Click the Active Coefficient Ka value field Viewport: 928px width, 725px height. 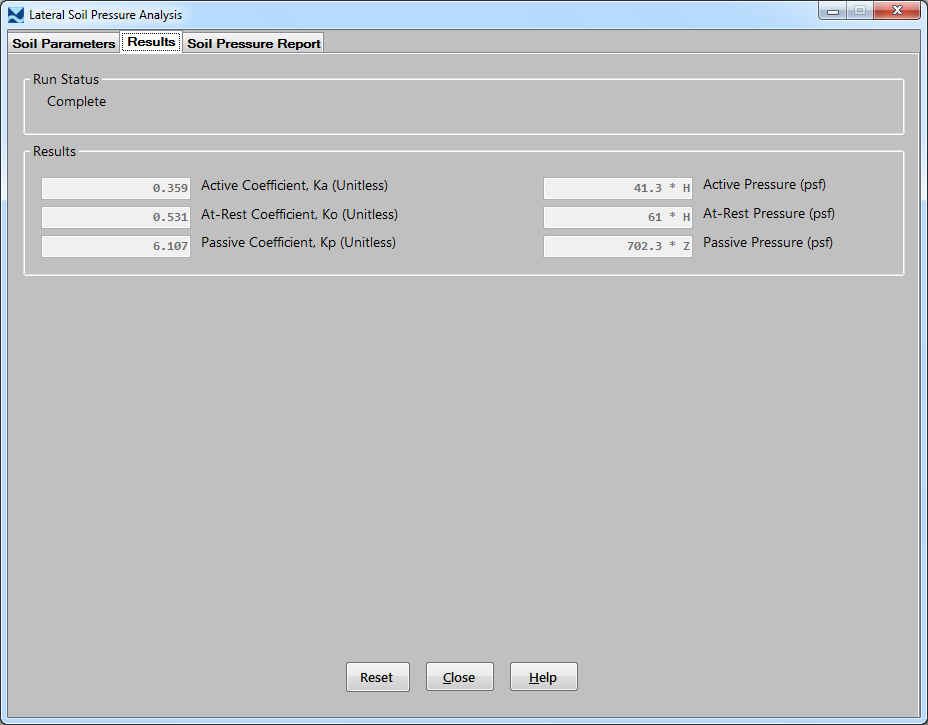(116, 188)
